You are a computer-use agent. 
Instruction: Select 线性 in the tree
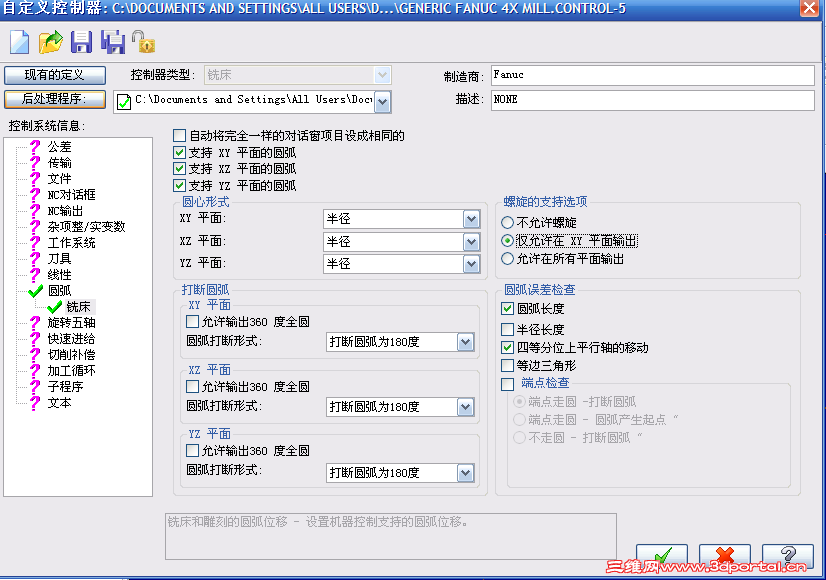pyautogui.click(x=59, y=274)
